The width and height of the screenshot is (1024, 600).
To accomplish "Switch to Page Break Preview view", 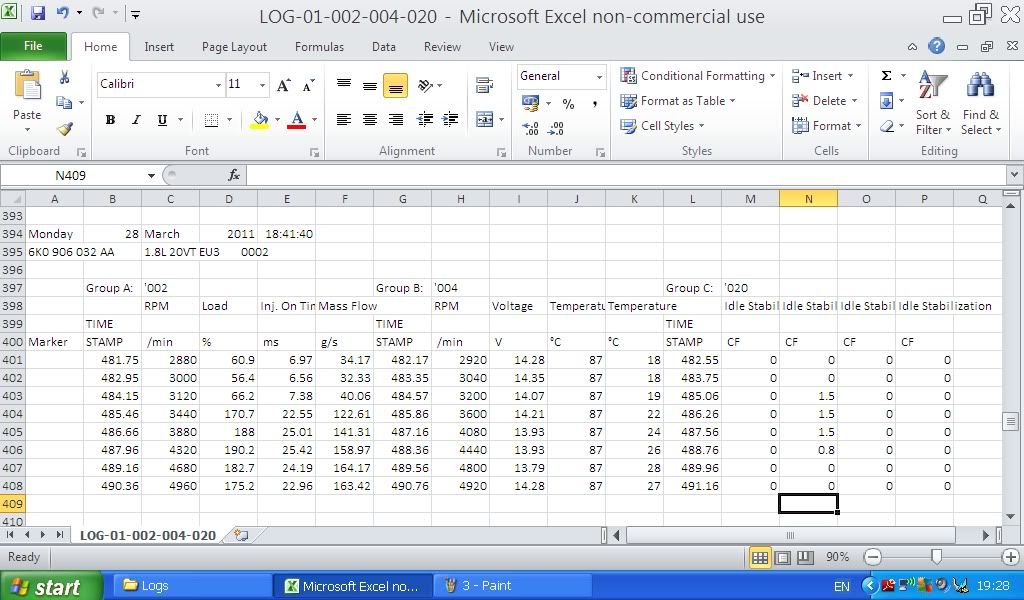I will click(x=805, y=557).
